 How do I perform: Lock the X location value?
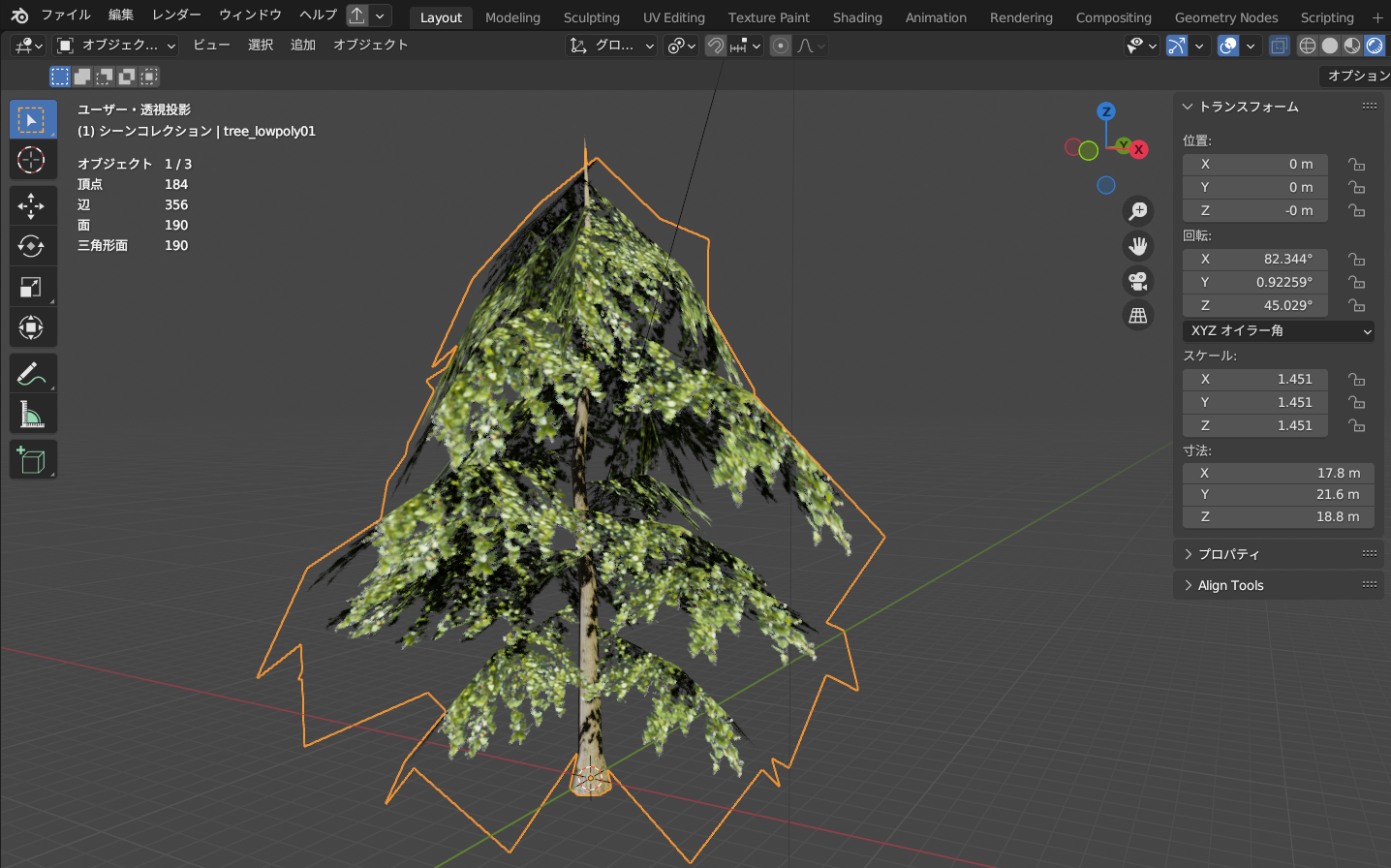1356,164
